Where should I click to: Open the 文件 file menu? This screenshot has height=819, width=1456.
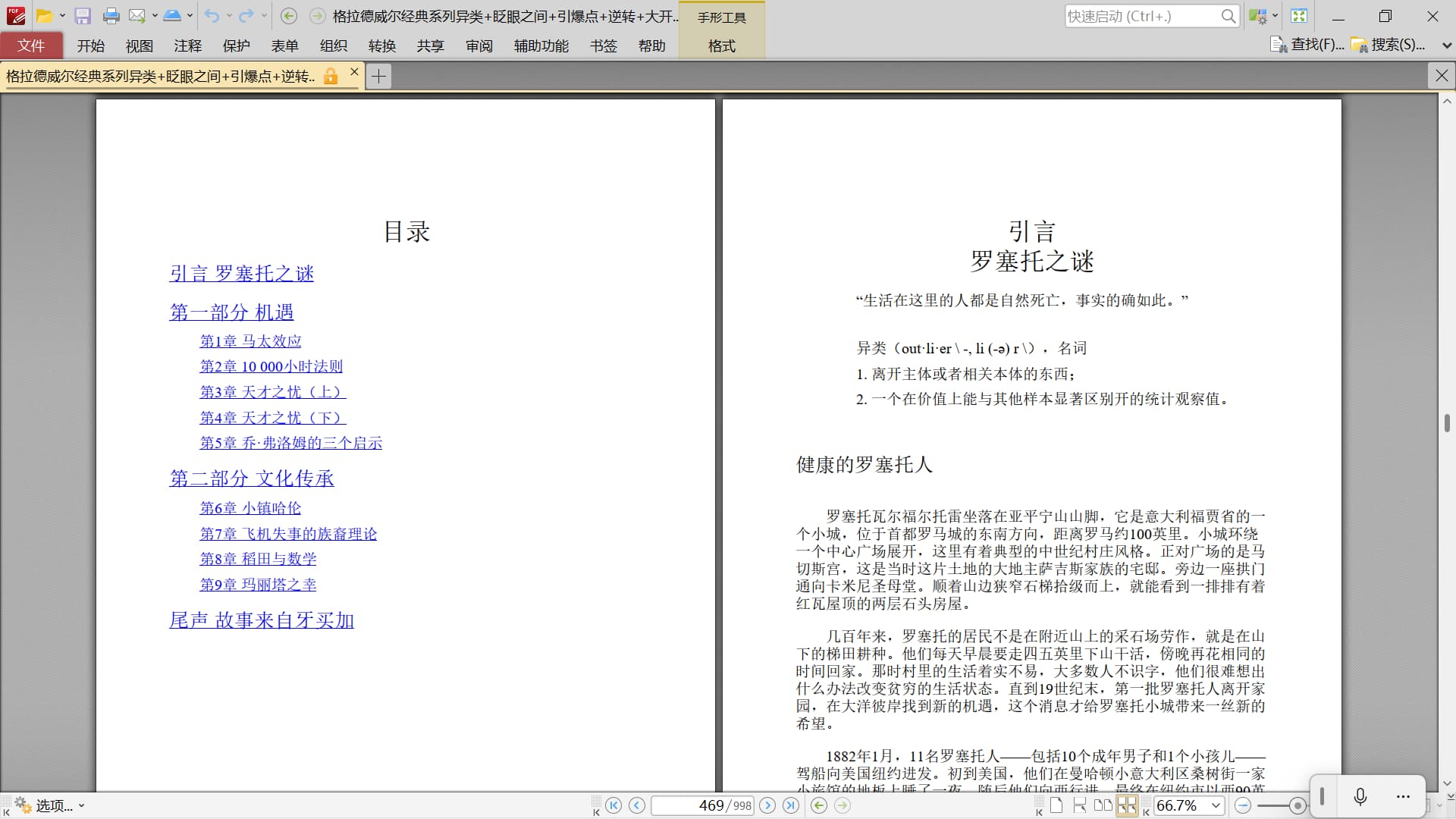(x=31, y=45)
